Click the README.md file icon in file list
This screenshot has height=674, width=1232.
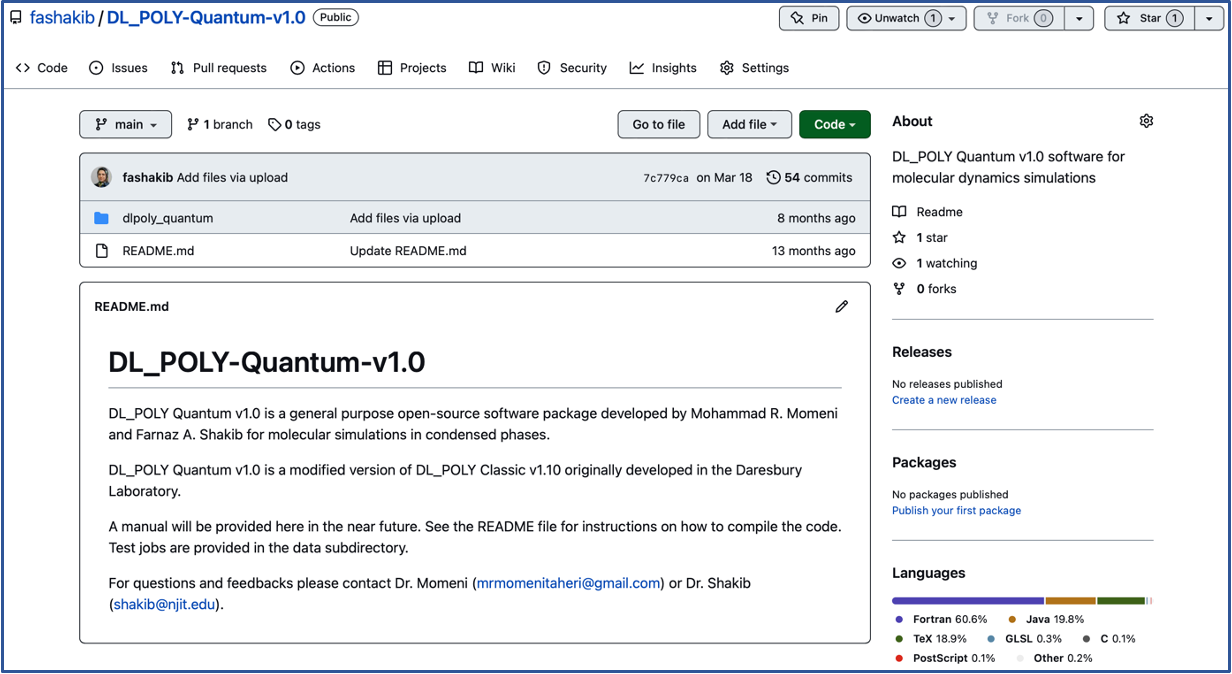[101, 251]
